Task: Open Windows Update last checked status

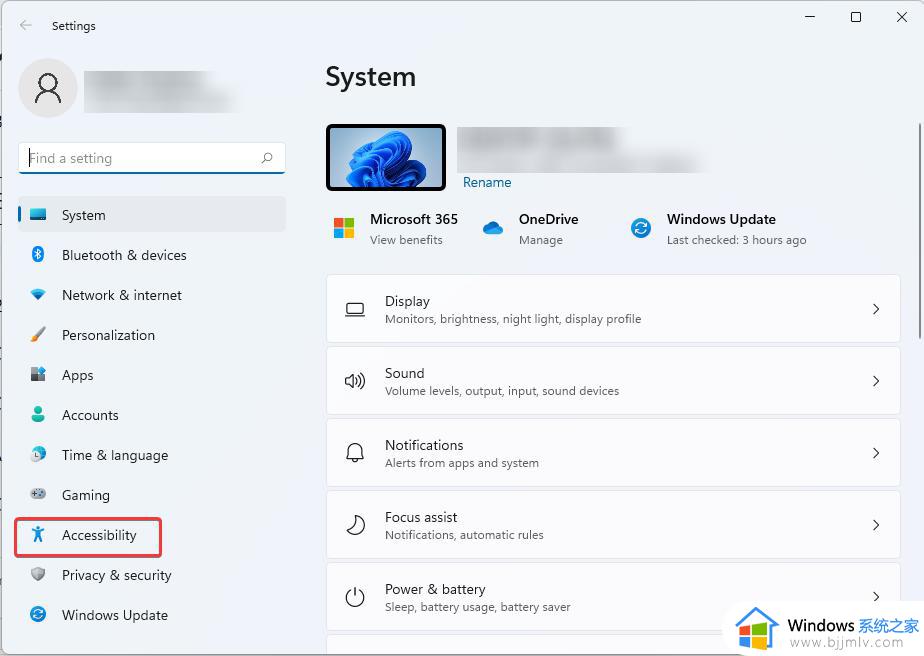Action: coord(736,240)
